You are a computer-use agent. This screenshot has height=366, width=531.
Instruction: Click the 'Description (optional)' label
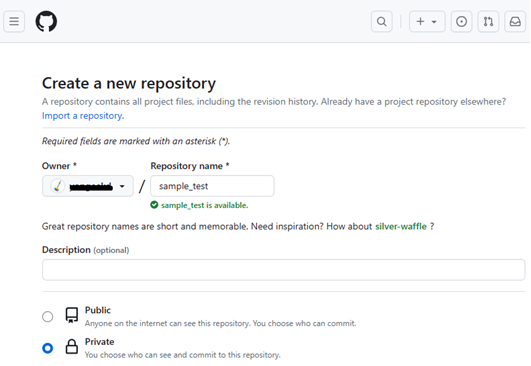[x=86, y=250]
